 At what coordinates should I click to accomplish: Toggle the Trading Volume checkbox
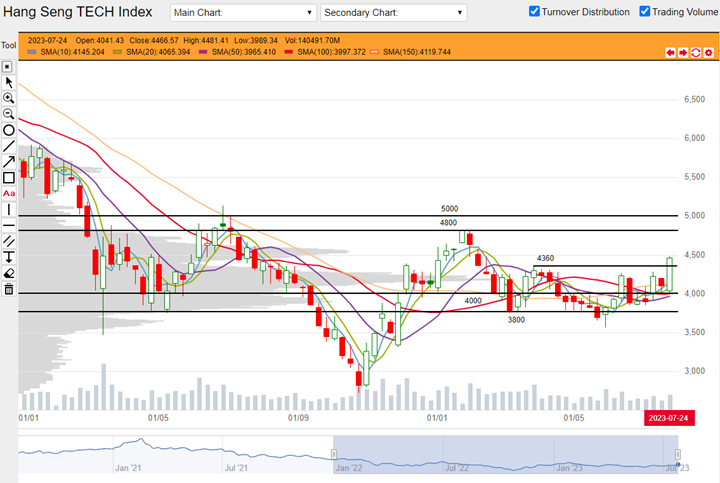(x=645, y=11)
